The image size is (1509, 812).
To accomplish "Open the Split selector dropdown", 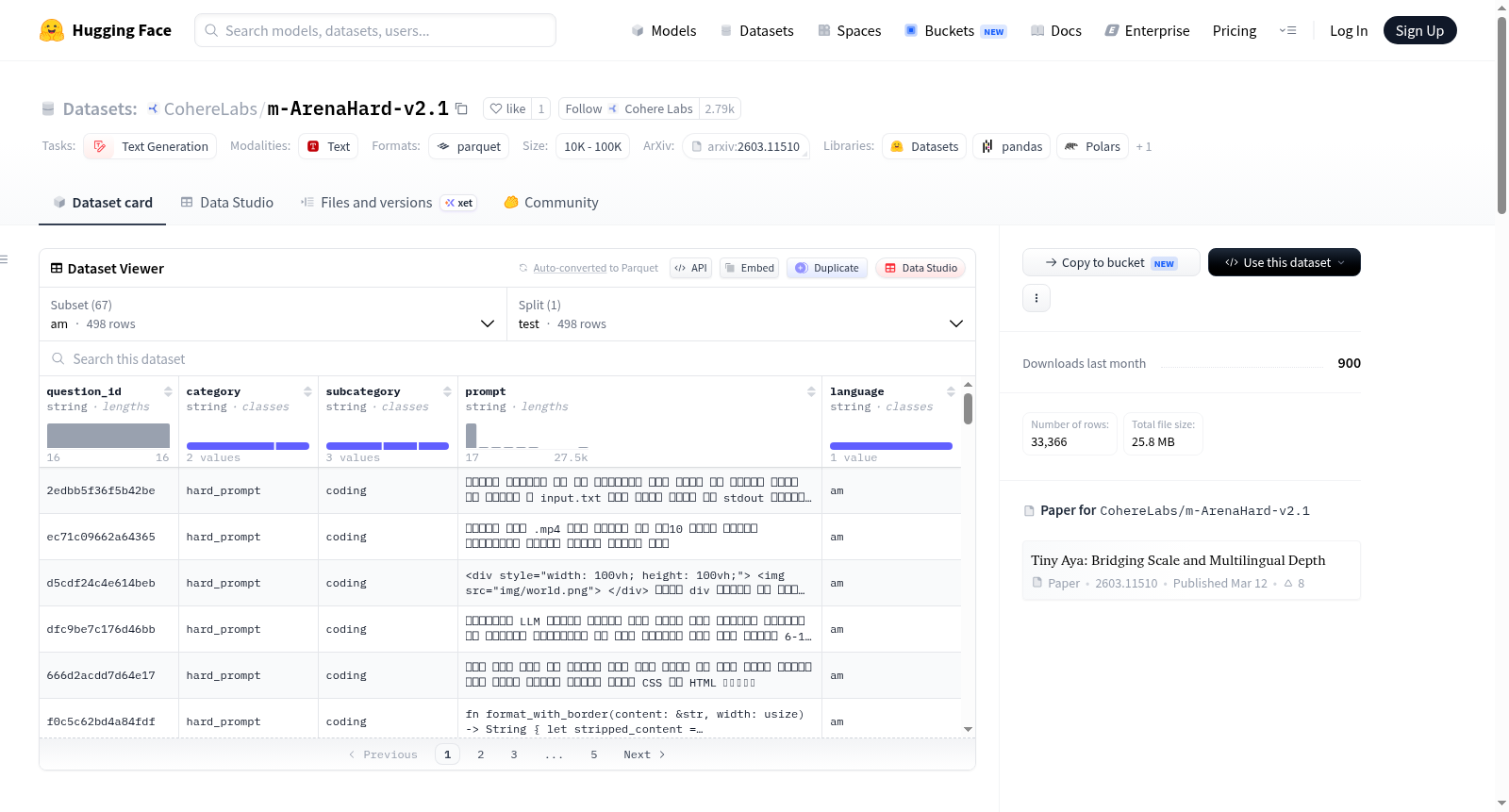I will coord(741,314).
